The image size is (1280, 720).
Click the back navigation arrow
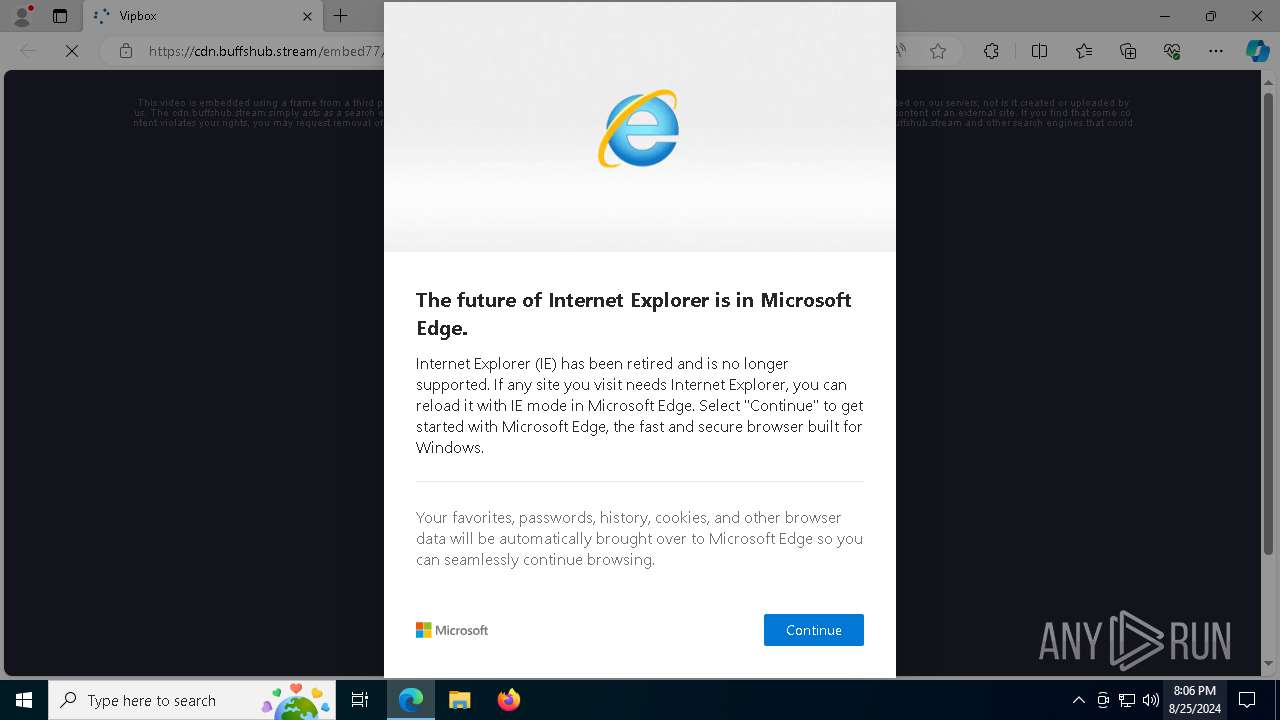coord(28,51)
